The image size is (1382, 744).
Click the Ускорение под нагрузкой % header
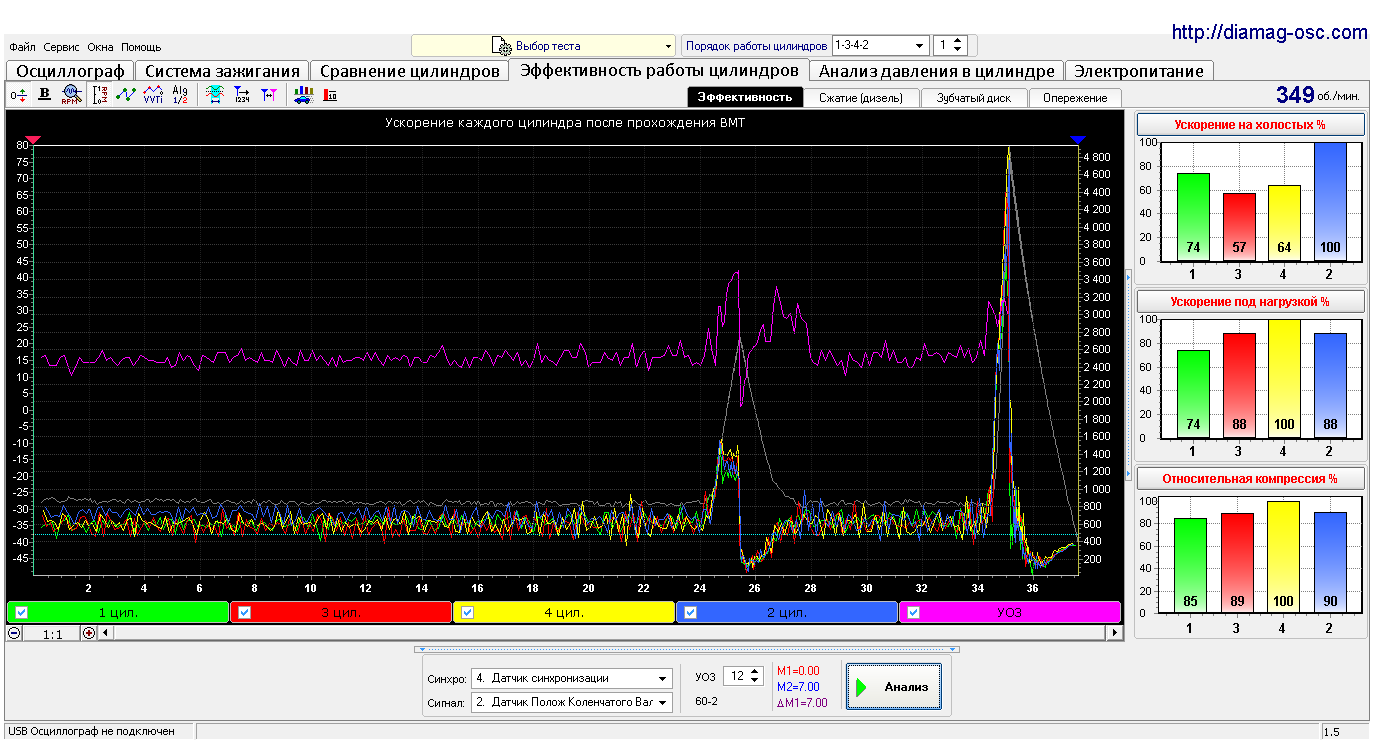pos(1251,301)
